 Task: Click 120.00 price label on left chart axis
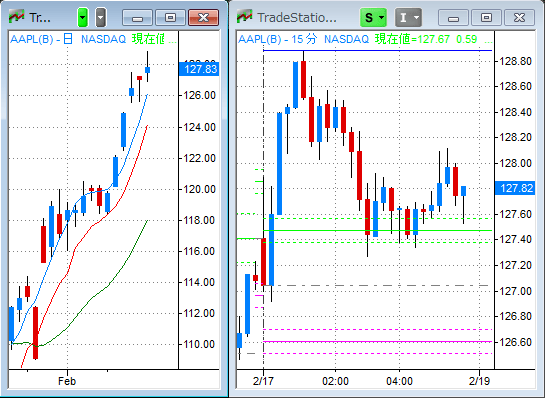pos(200,189)
